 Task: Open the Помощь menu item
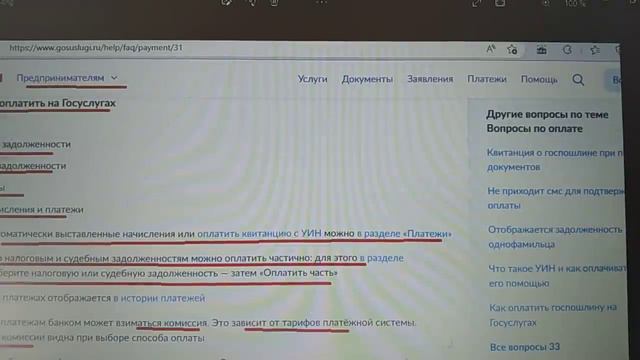coord(539,80)
